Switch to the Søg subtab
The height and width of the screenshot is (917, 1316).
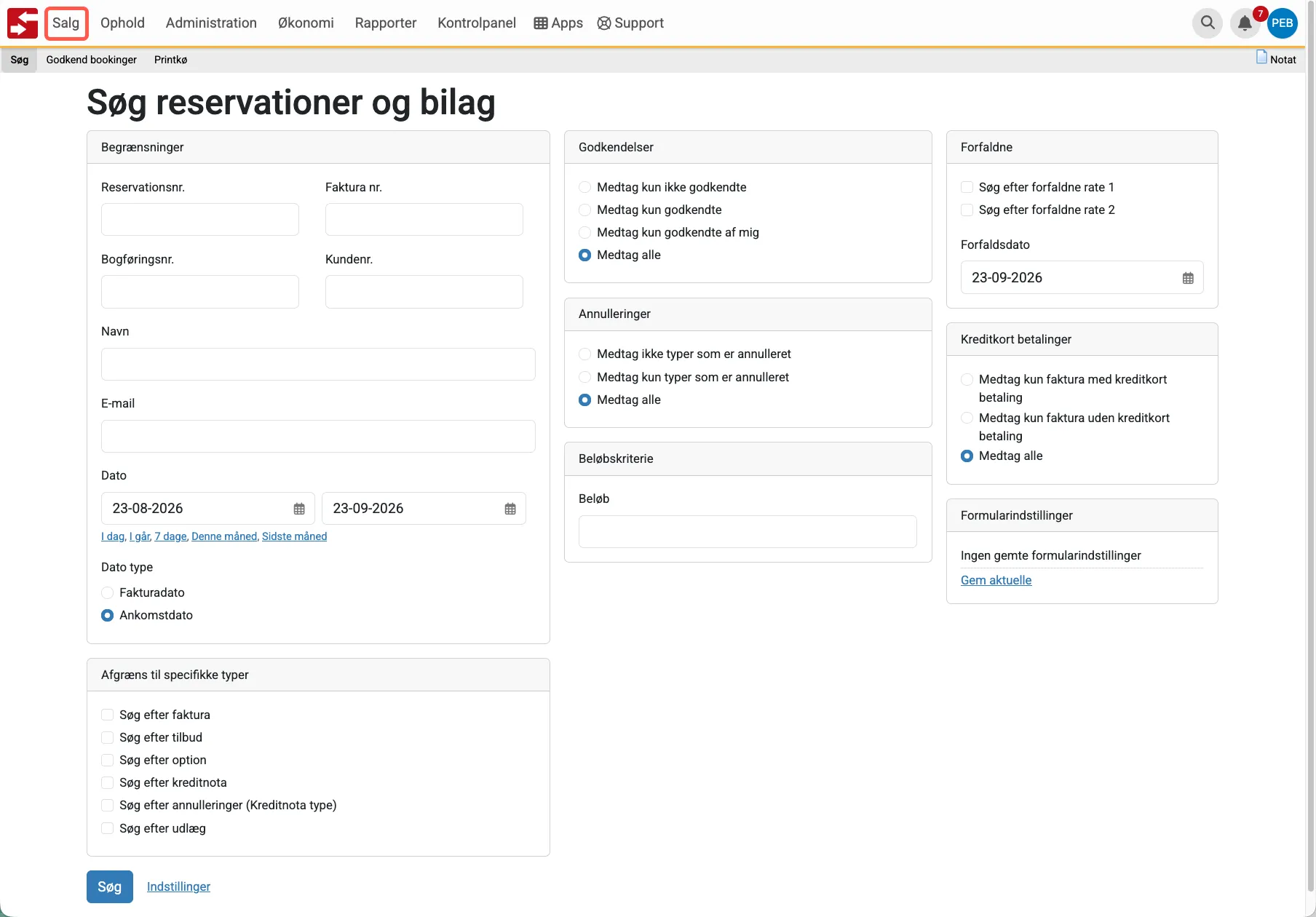[x=20, y=60]
